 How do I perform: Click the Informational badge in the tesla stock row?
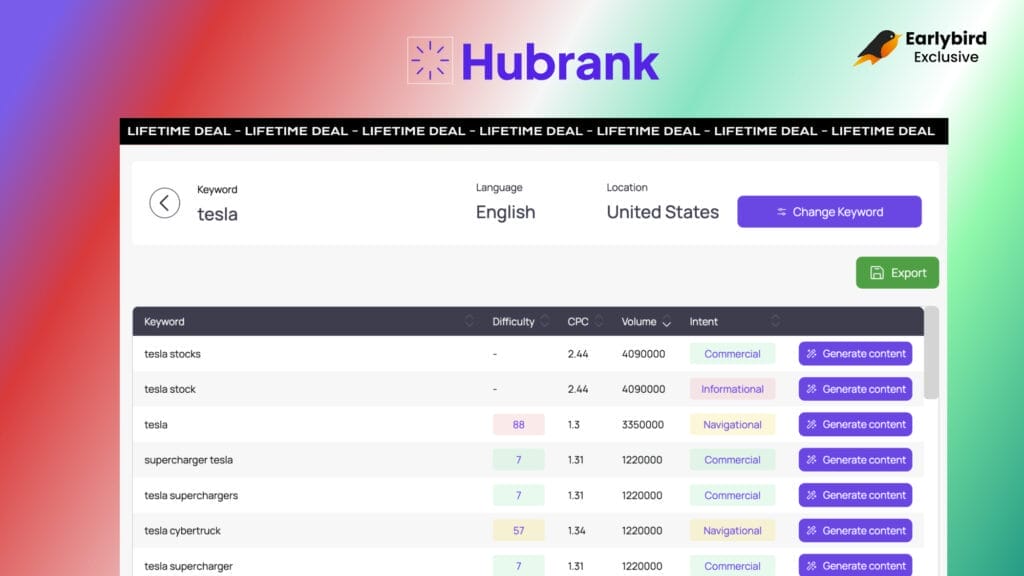pos(732,389)
